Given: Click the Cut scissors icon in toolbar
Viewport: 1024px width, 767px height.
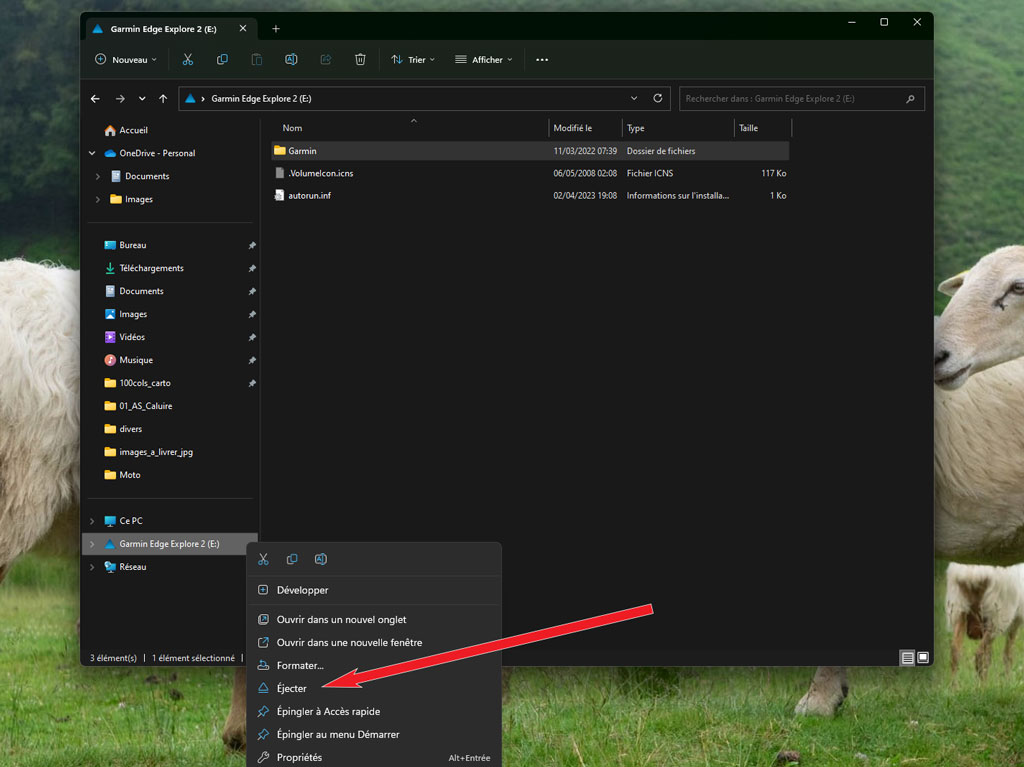Looking at the screenshot, I should click(x=187, y=60).
